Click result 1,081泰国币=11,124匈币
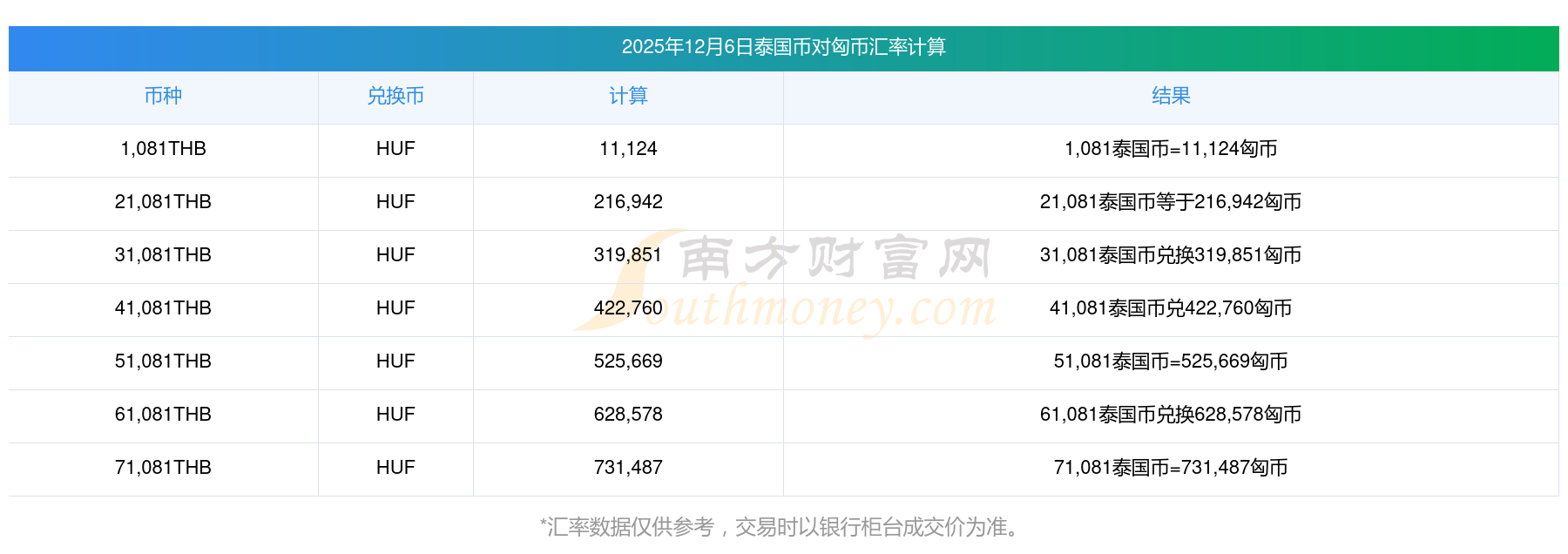Screen dimensions: 1568x554 1171,149
